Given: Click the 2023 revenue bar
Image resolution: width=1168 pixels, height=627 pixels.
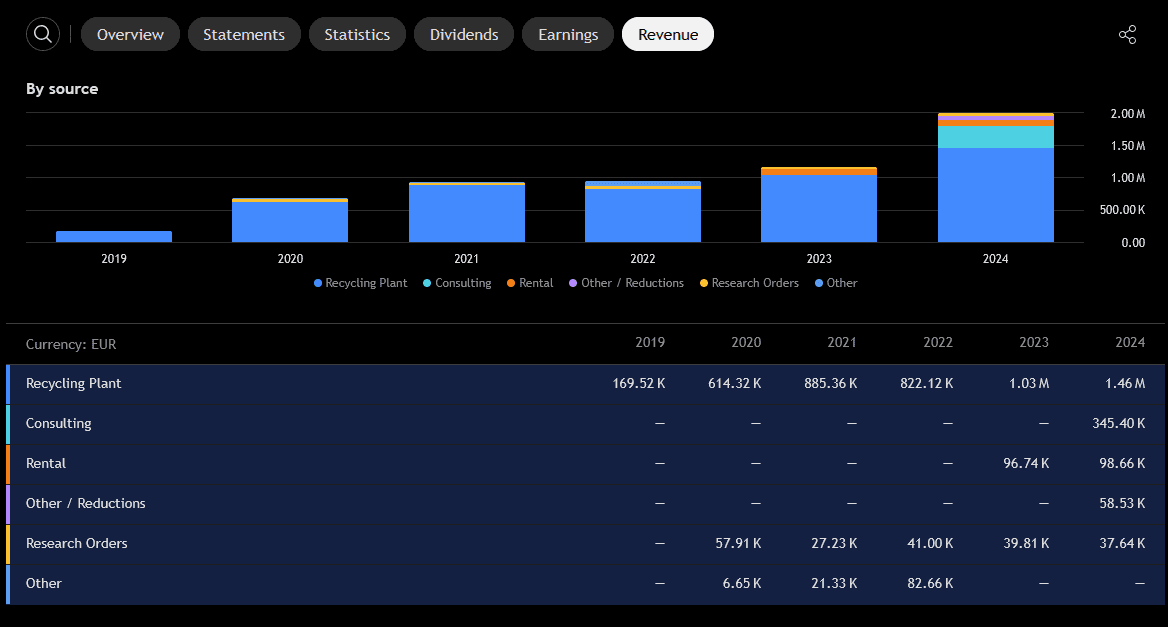Looking at the screenshot, I should click(x=819, y=205).
